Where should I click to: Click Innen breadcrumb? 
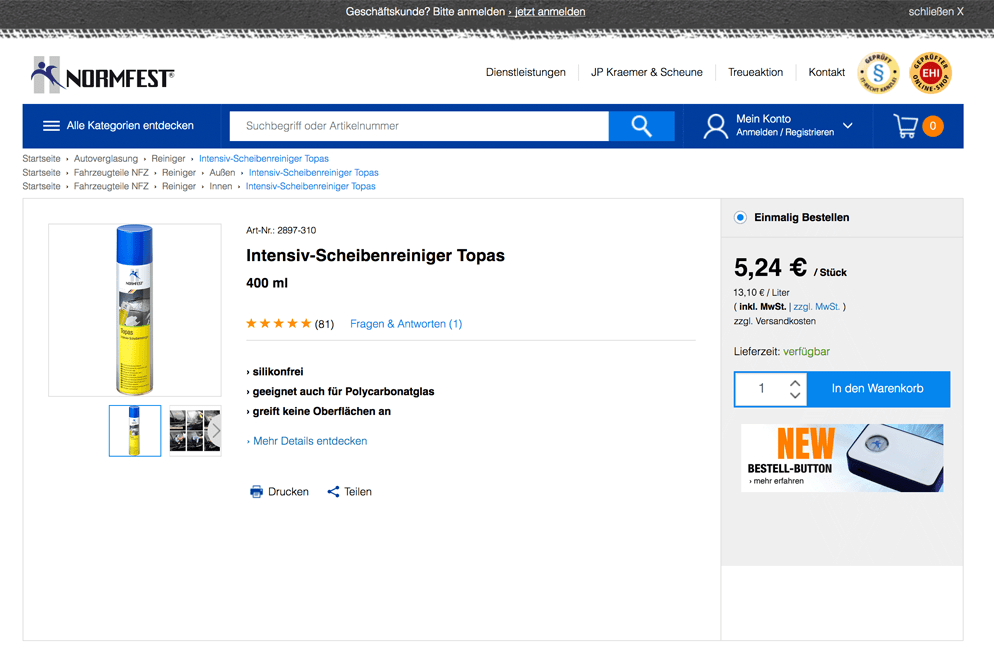(221, 186)
